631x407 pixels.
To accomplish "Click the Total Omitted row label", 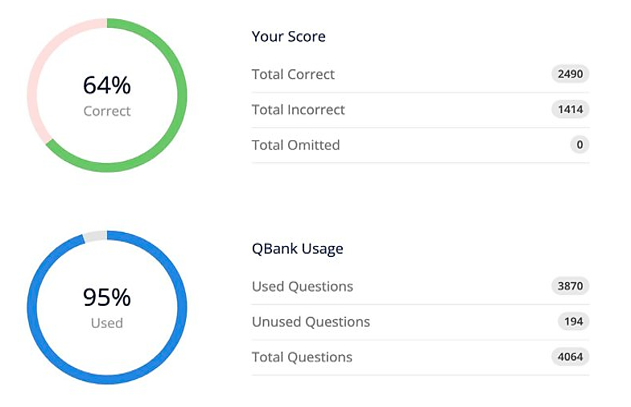I will point(296,145).
